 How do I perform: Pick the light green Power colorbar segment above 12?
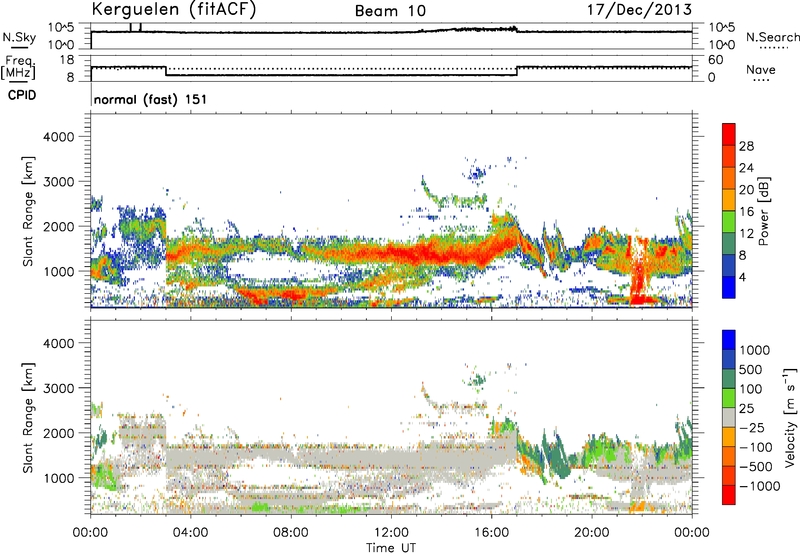click(x=729, y=222)
